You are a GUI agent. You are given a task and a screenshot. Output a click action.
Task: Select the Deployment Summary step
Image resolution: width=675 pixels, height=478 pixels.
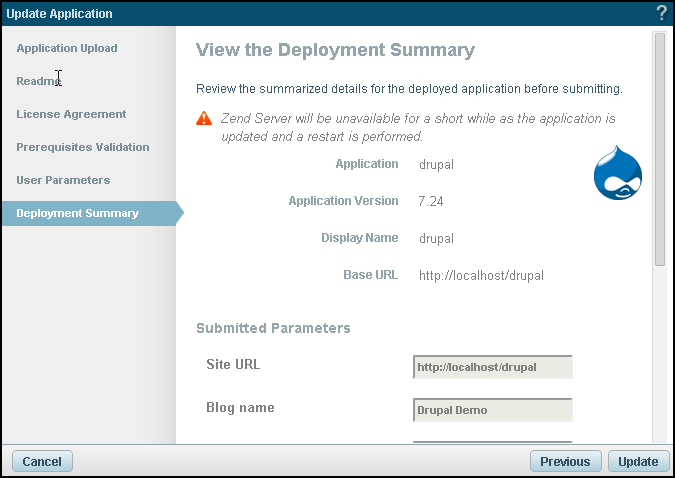click(77, 213)
